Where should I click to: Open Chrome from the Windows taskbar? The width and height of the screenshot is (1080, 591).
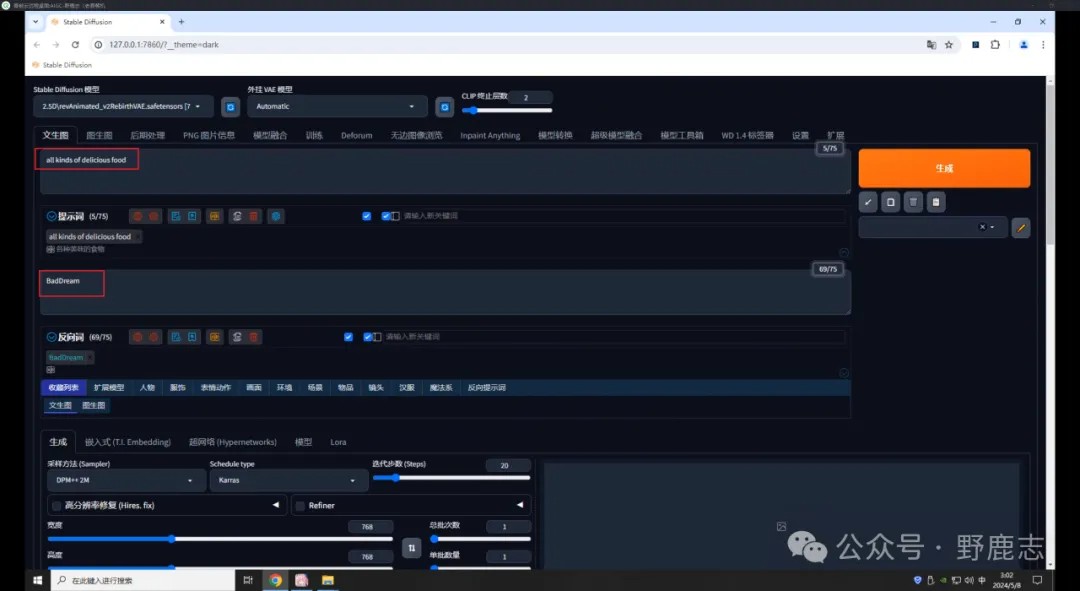click(276, 580)
